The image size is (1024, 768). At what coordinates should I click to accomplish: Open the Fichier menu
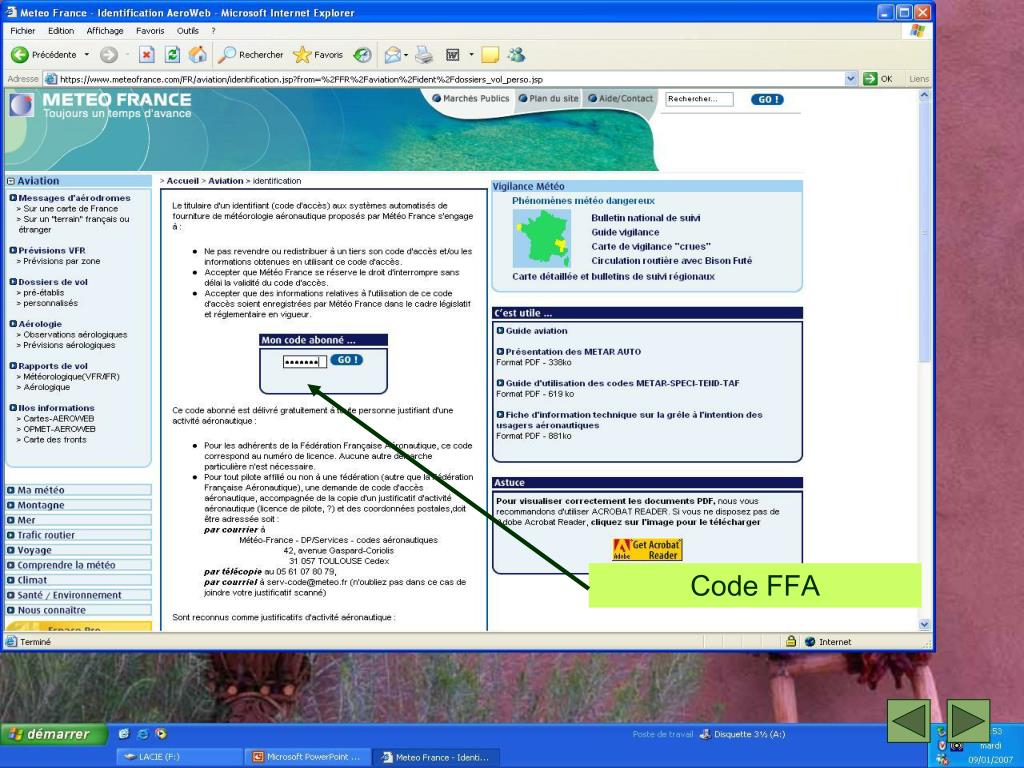pos(23,31)
